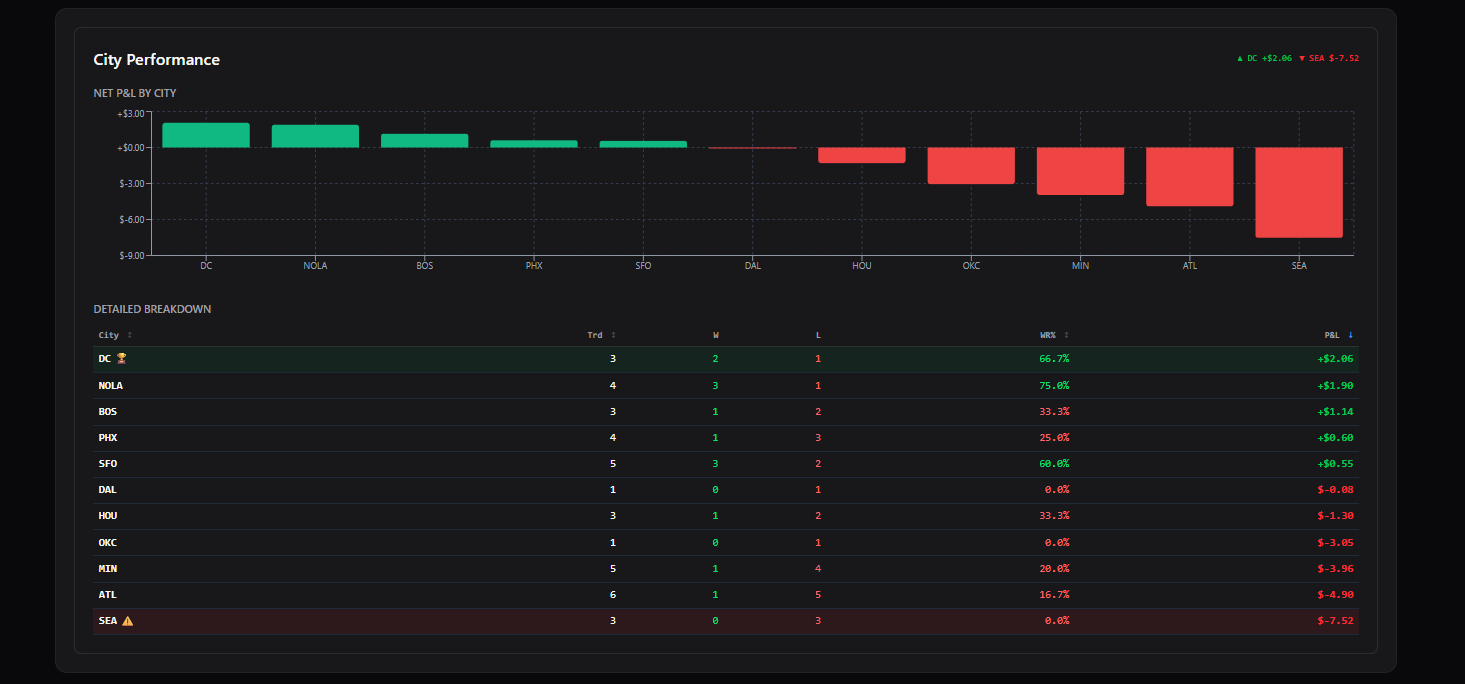
Task: Switch to the City Performance header
Action: 156,59
